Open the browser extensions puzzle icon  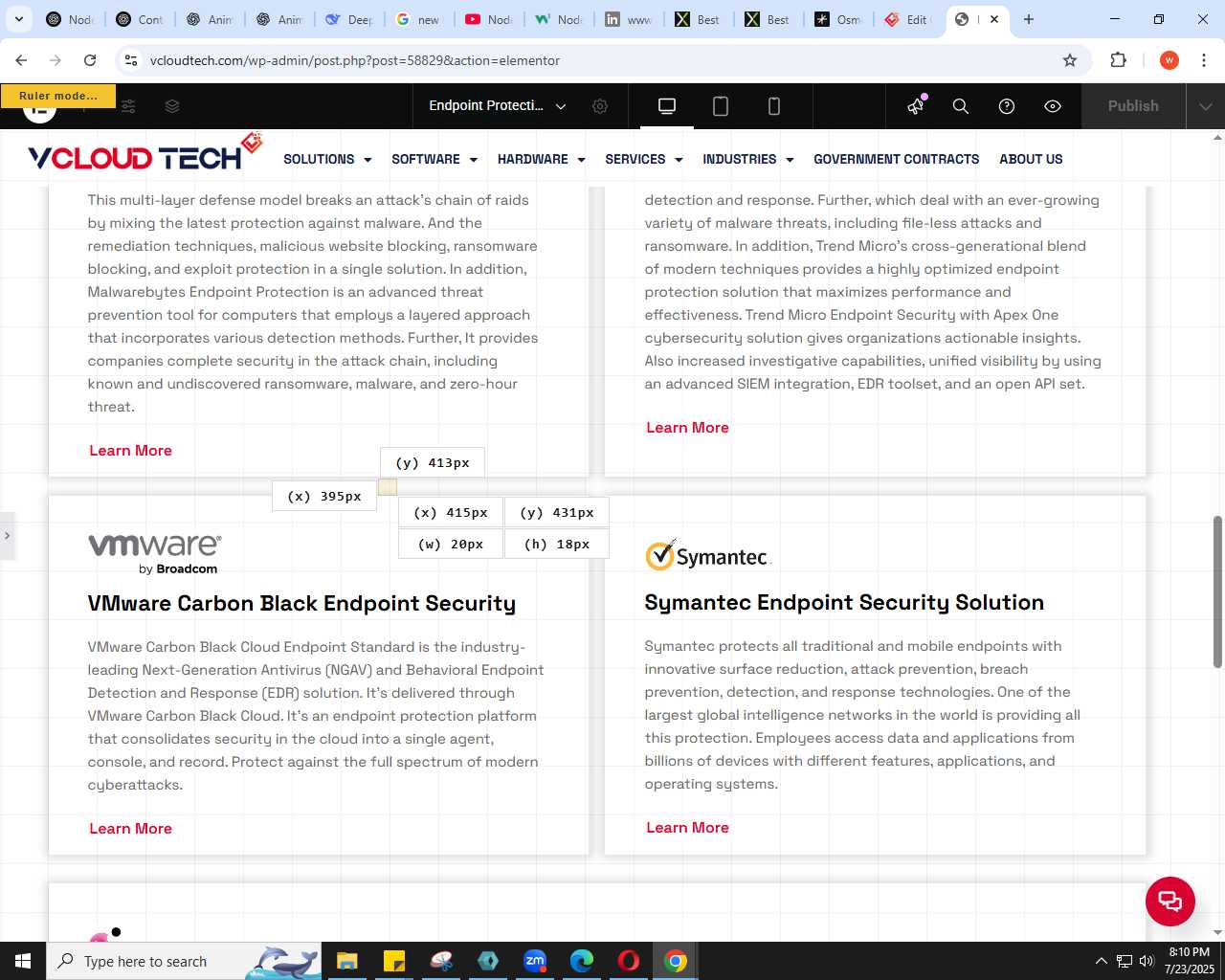1118,60
